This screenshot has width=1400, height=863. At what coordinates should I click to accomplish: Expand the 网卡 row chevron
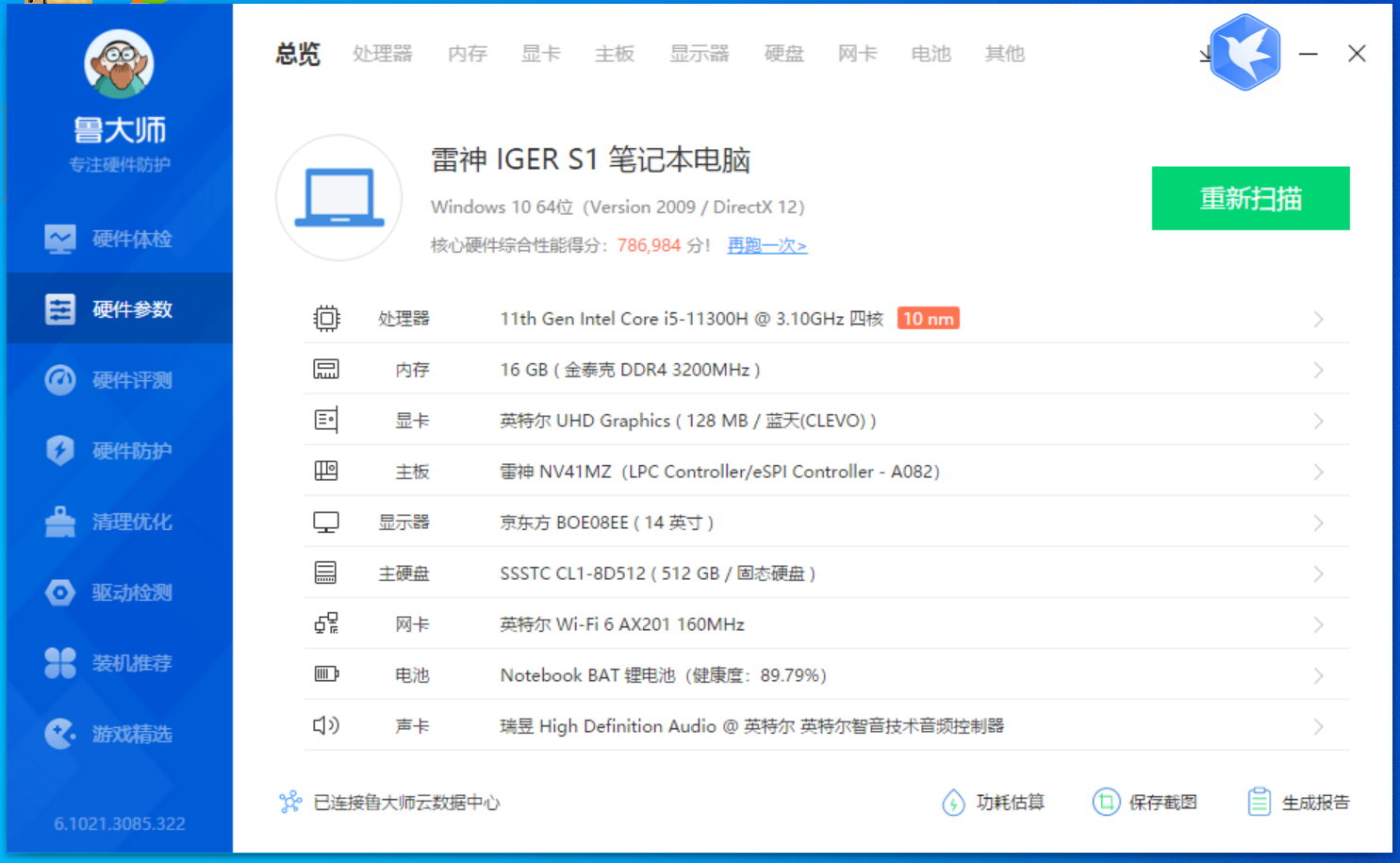coord(1319,625)
